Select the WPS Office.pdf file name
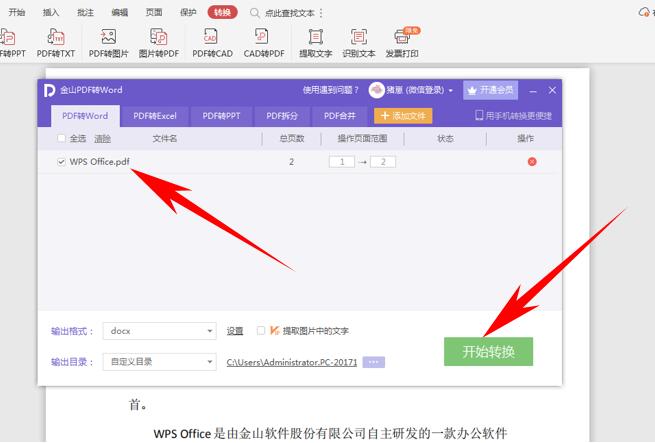Screen dimensions: 655x443 click(99, 162)
